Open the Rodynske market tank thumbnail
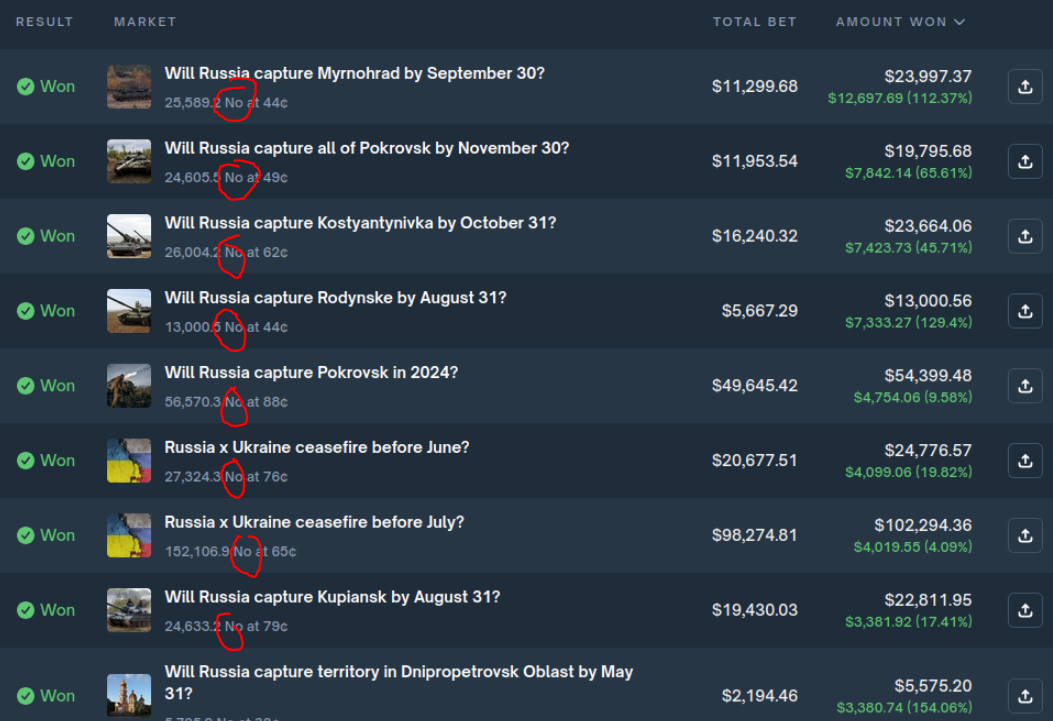Screen dimensions: 1053x721 129,311
